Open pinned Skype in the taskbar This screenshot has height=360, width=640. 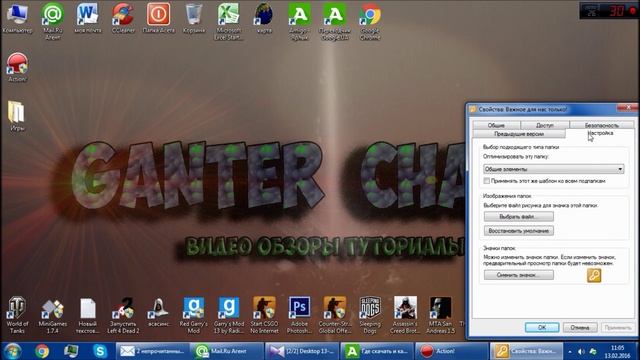point(100,351)
